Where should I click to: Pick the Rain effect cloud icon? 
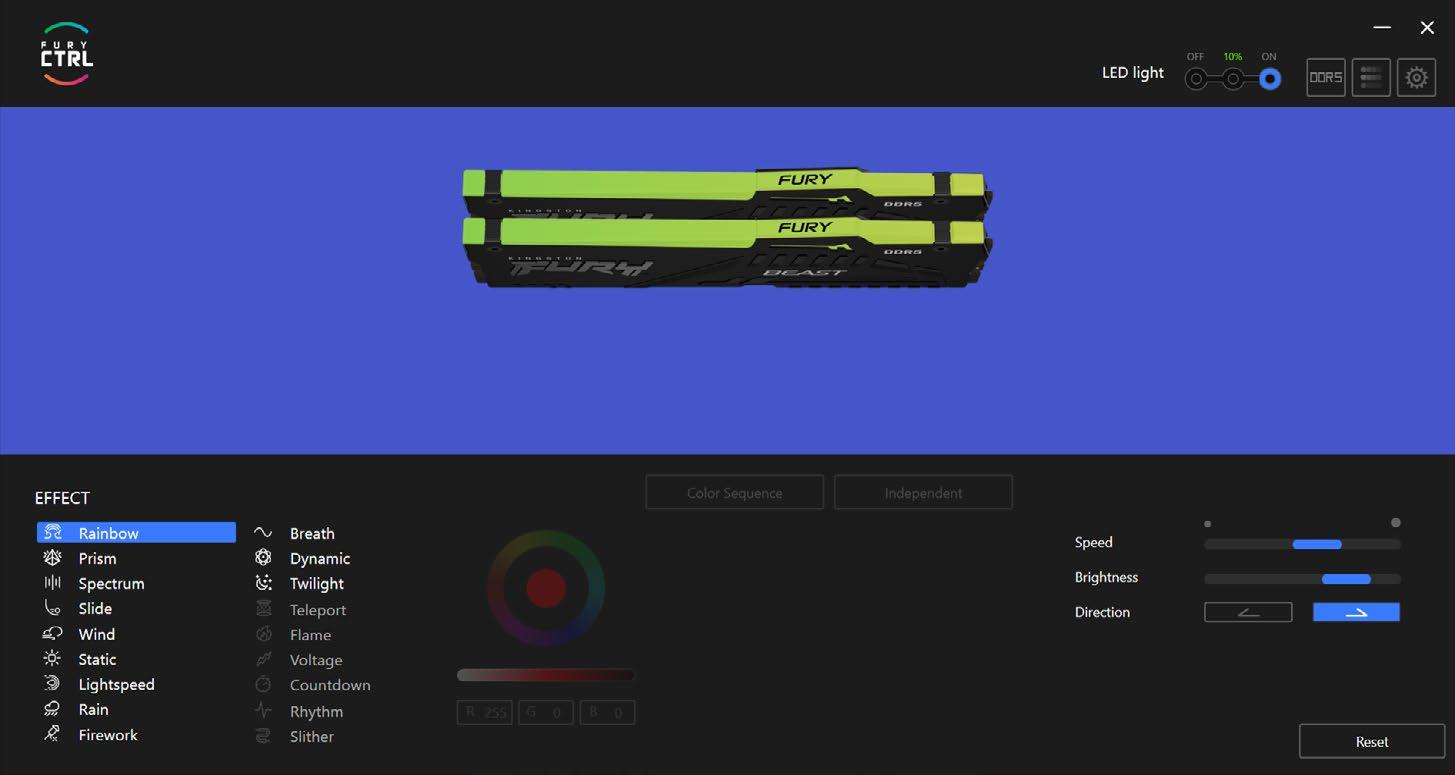click(53, 709)
